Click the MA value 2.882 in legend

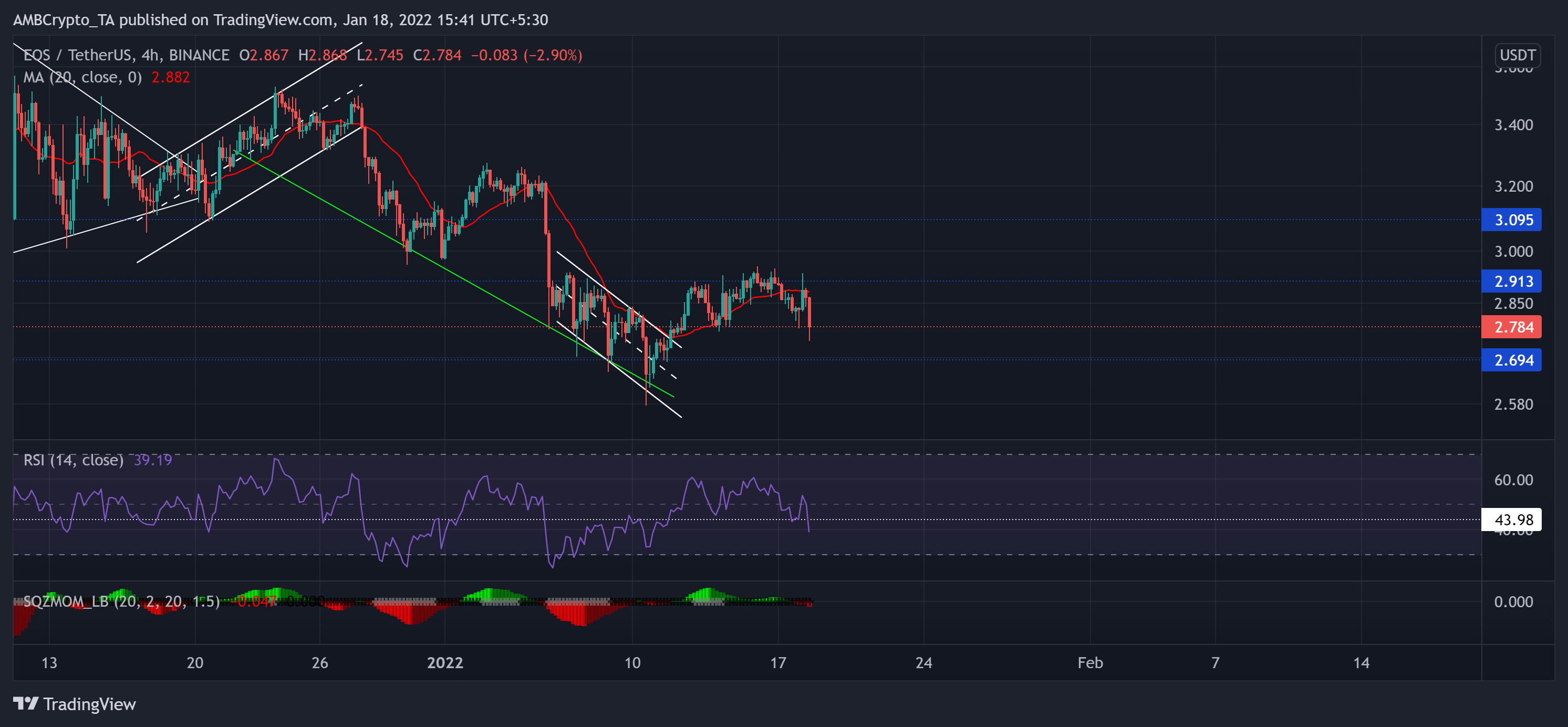coord(170,77)
